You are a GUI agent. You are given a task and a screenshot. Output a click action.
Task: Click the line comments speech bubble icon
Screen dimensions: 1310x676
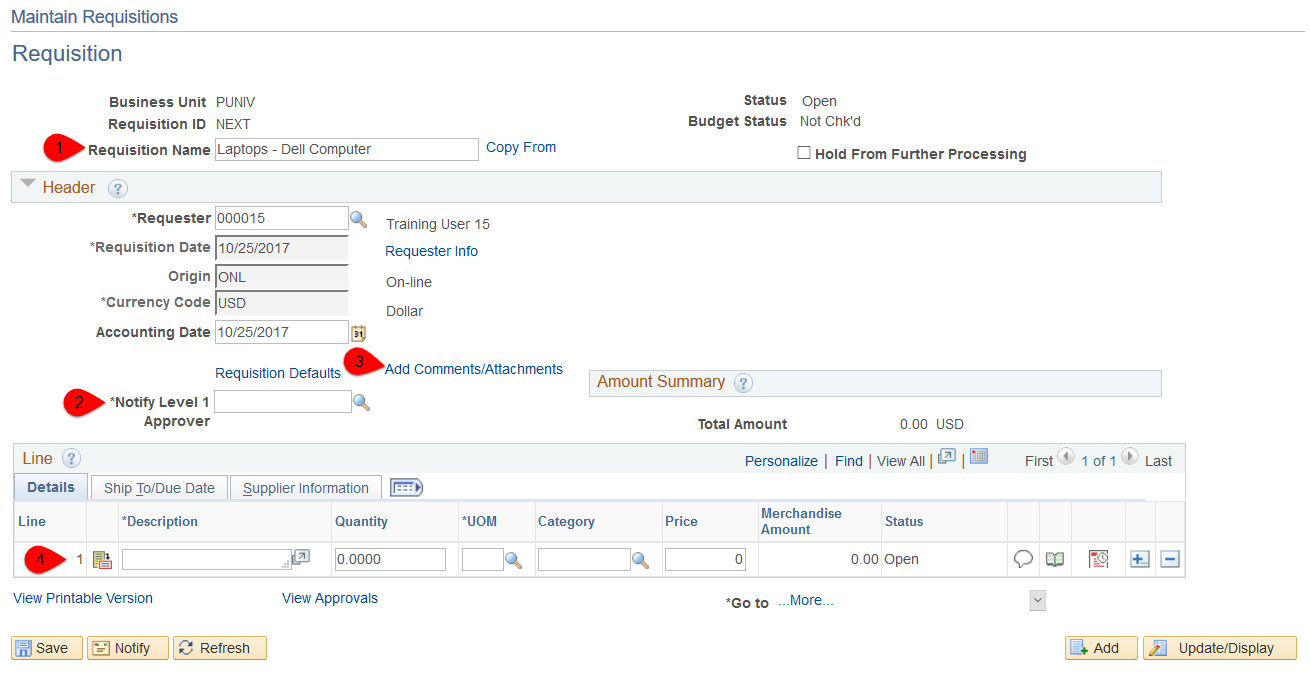click(1023, 559)
